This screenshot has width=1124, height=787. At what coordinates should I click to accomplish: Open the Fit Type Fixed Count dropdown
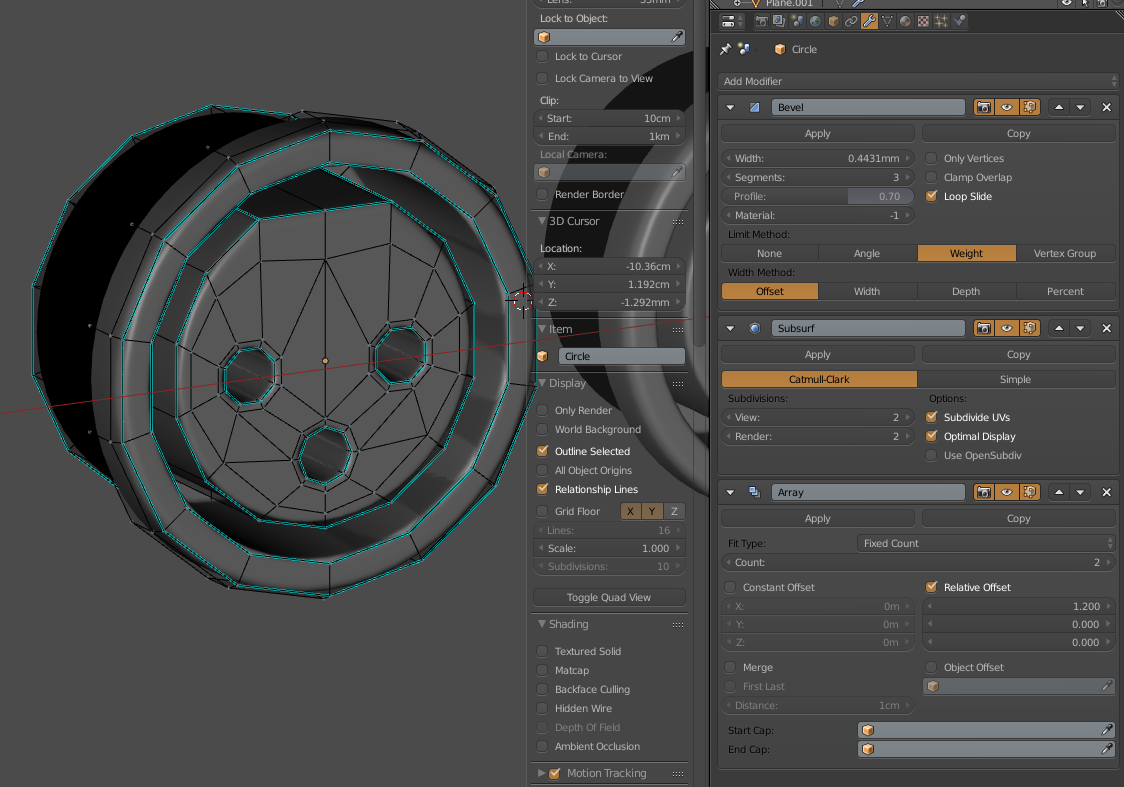(x=986, y=543)
